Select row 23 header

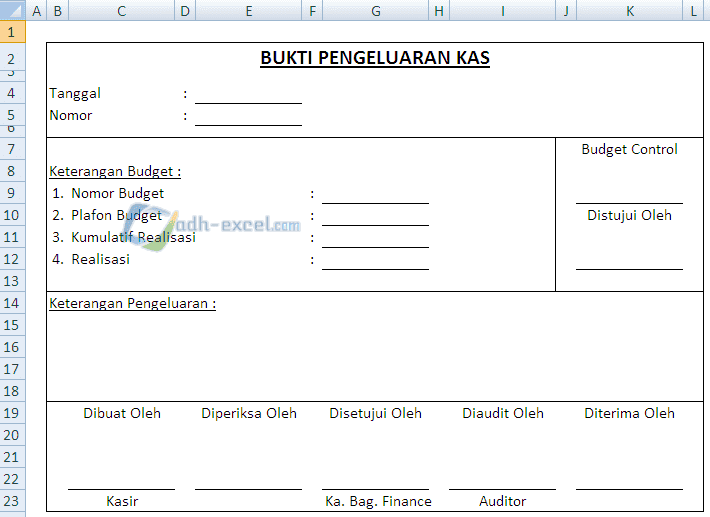pyautogui.click(x=13, y=501)
